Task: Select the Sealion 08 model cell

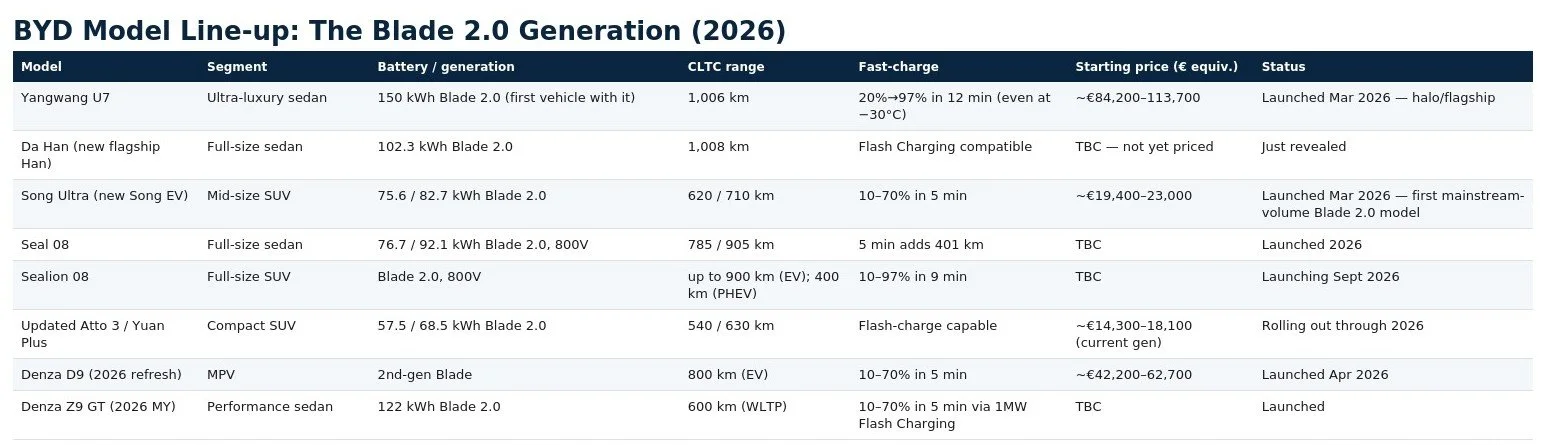Action: (x=55, y=277)
